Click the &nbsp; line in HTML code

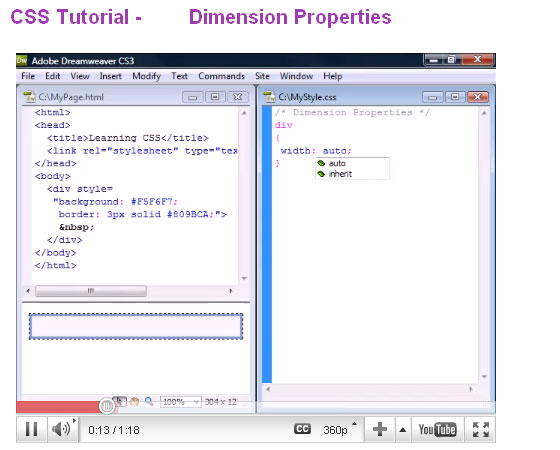coord(76,227)
